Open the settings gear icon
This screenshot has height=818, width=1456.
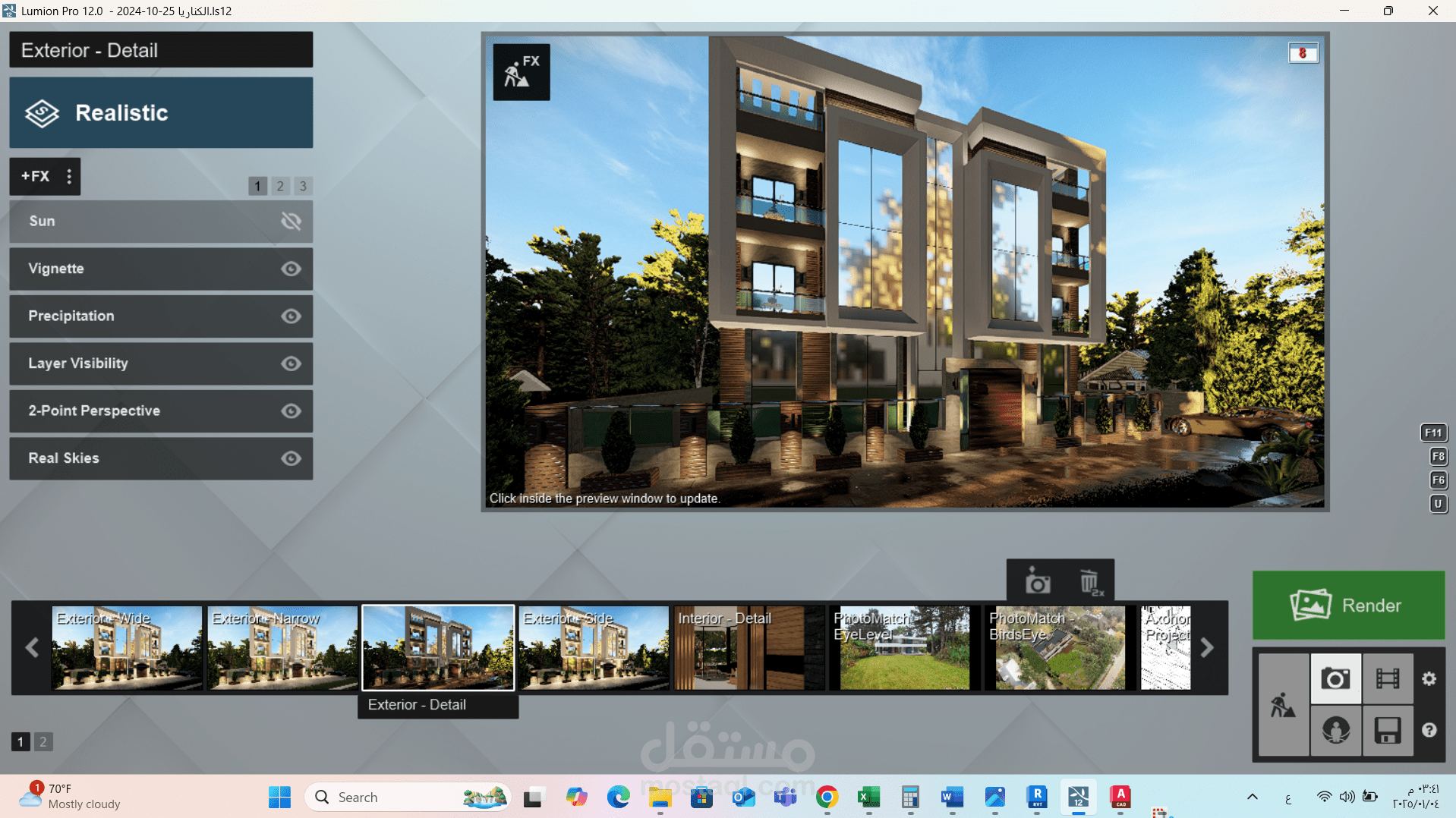click(1429, 678)
